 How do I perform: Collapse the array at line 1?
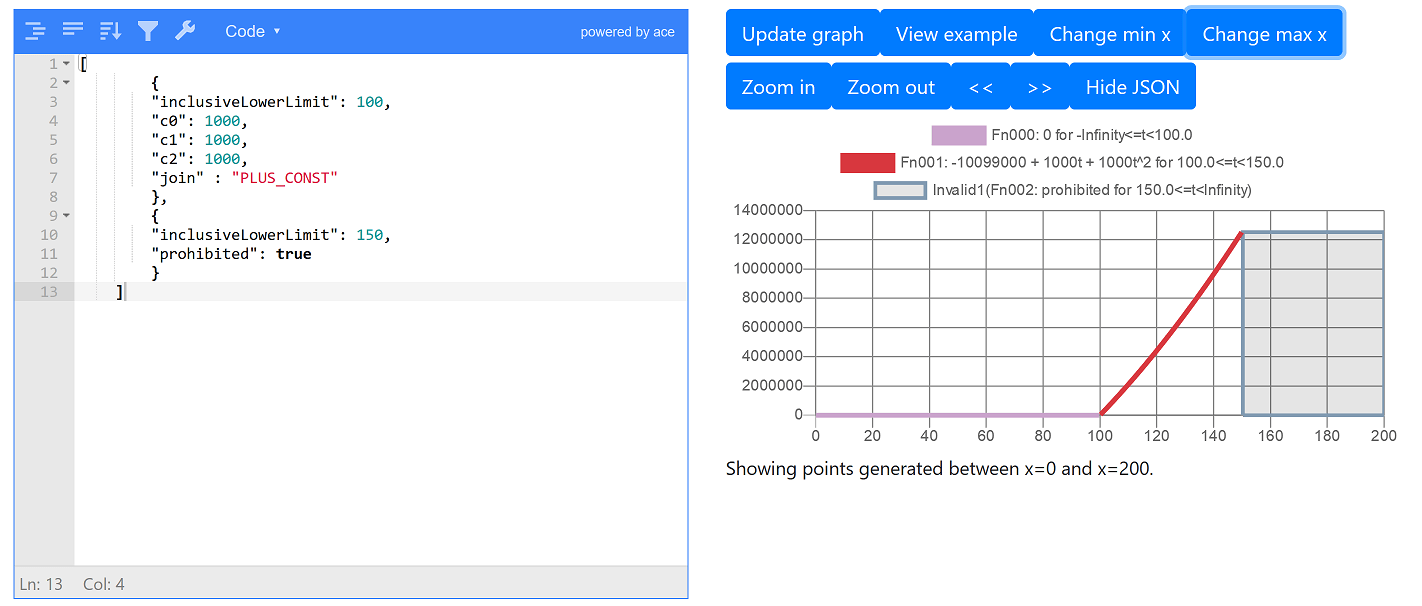(66, 64)
